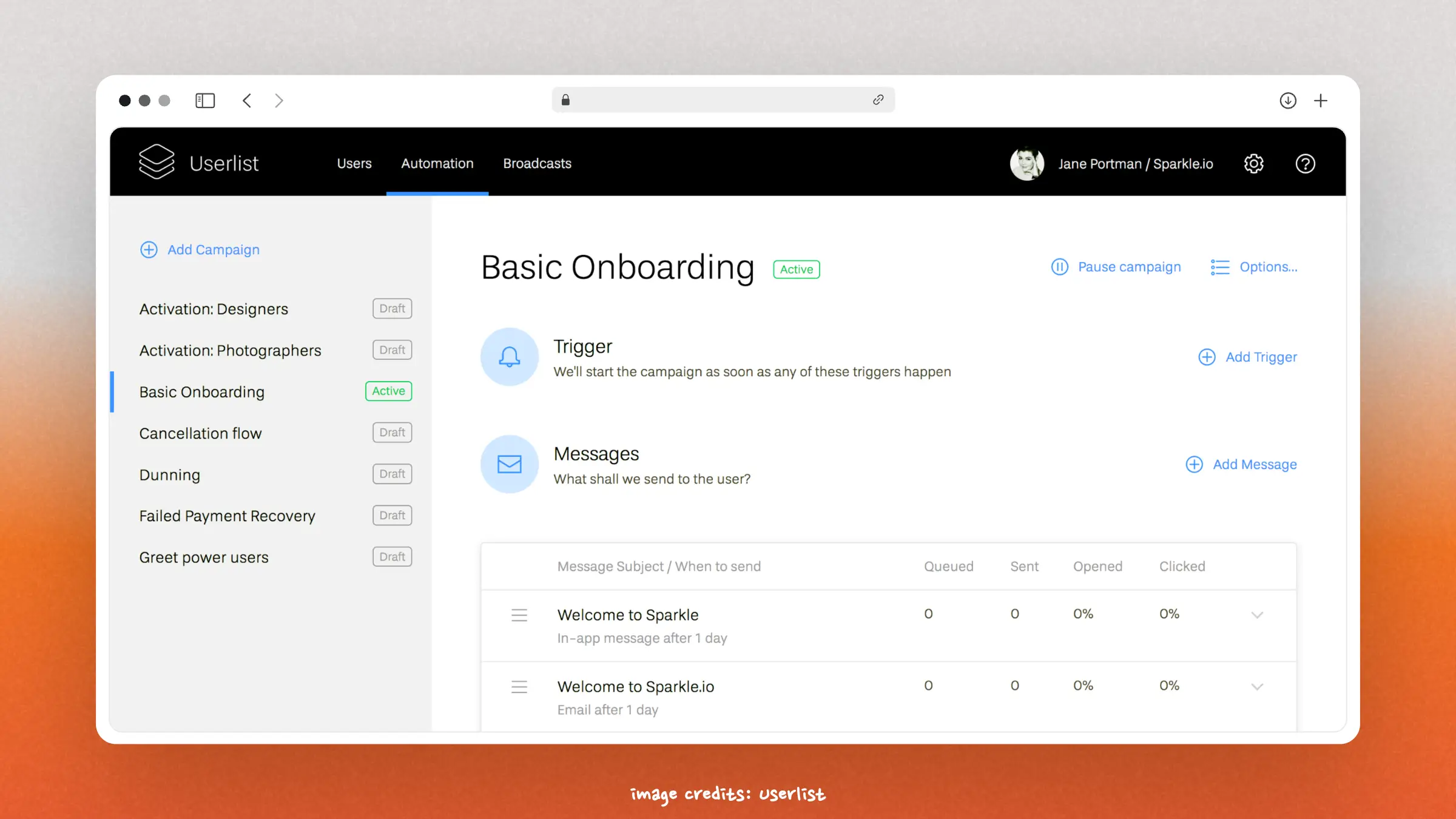Click the browser sidebar toggle icon
This screenshot has width=1456, height=819.
205,100
